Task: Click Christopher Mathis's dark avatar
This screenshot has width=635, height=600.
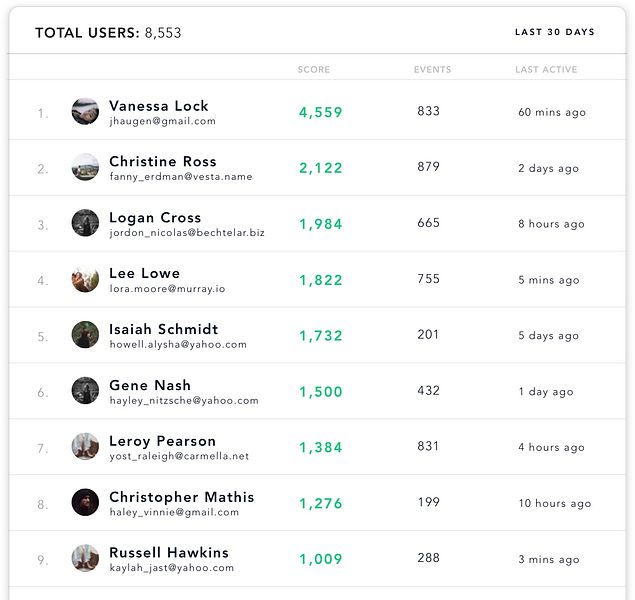Action: pyautogui.click(x=85, y=502)
